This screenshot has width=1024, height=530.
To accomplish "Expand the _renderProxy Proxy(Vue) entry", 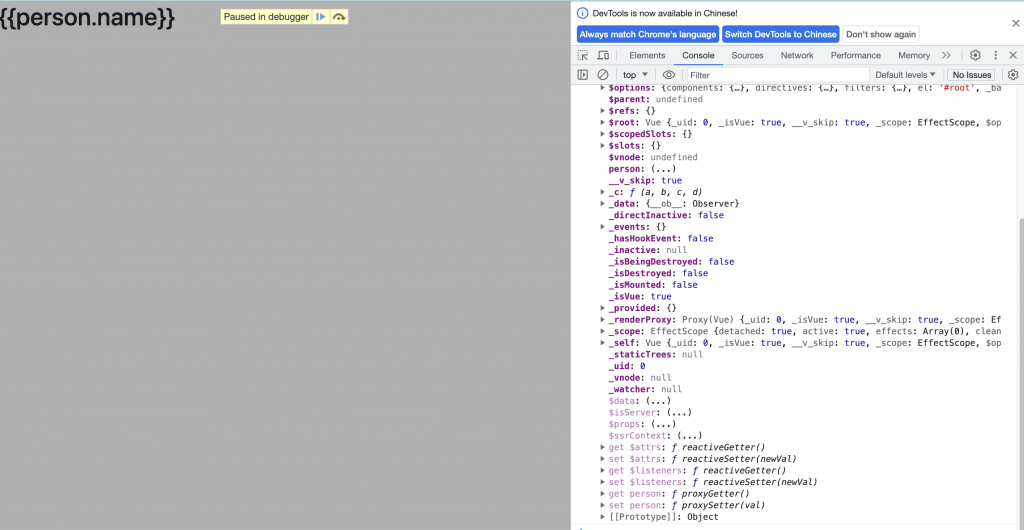I will click(x=603, y=320).
